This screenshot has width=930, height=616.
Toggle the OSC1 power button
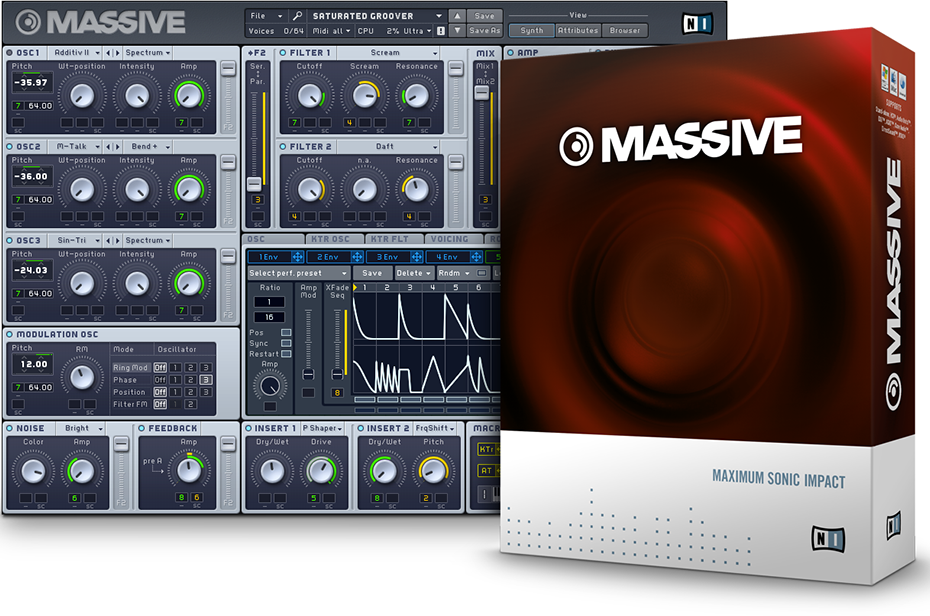9,53
